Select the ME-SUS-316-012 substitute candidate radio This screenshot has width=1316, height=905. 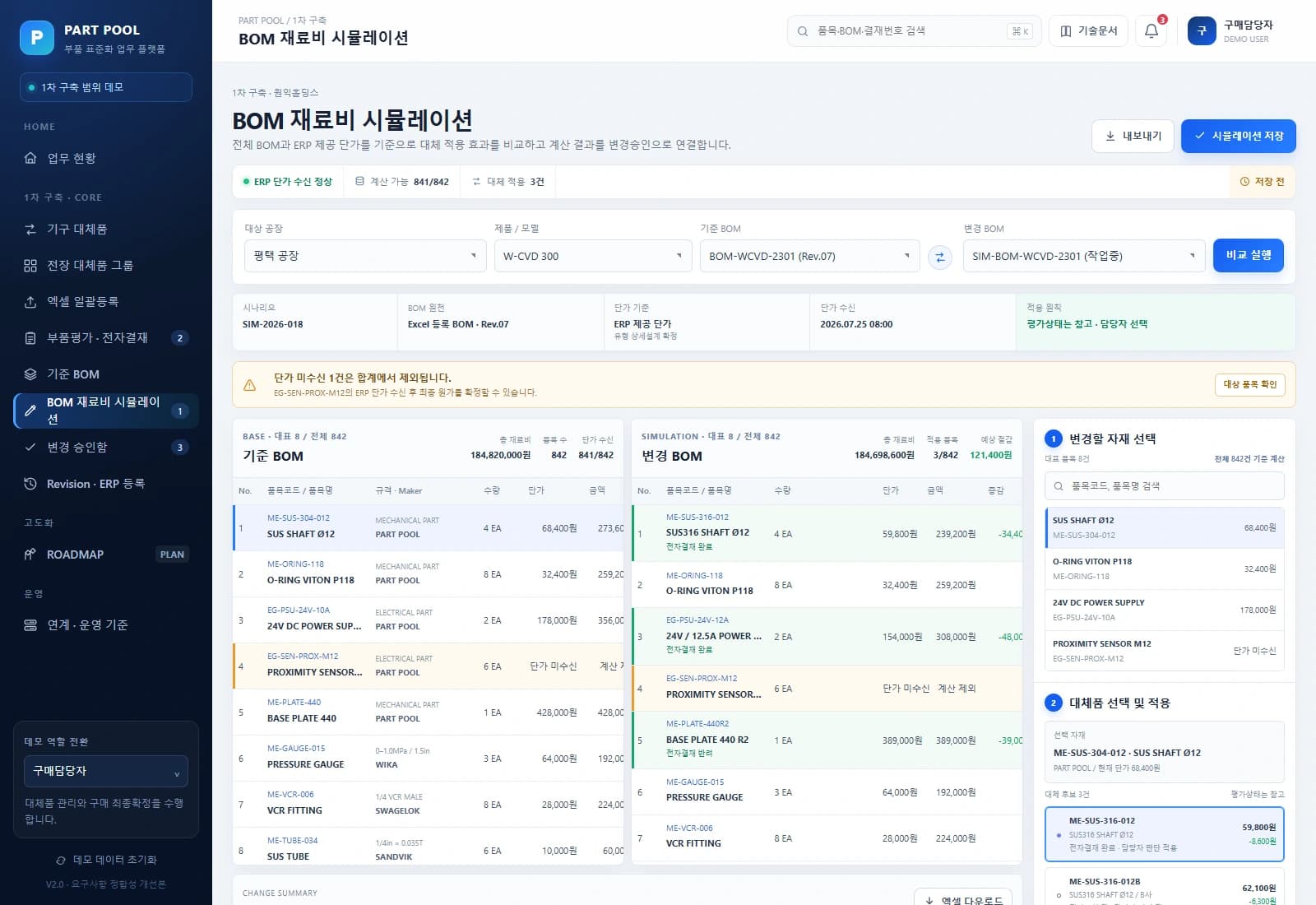(1059, 835)
